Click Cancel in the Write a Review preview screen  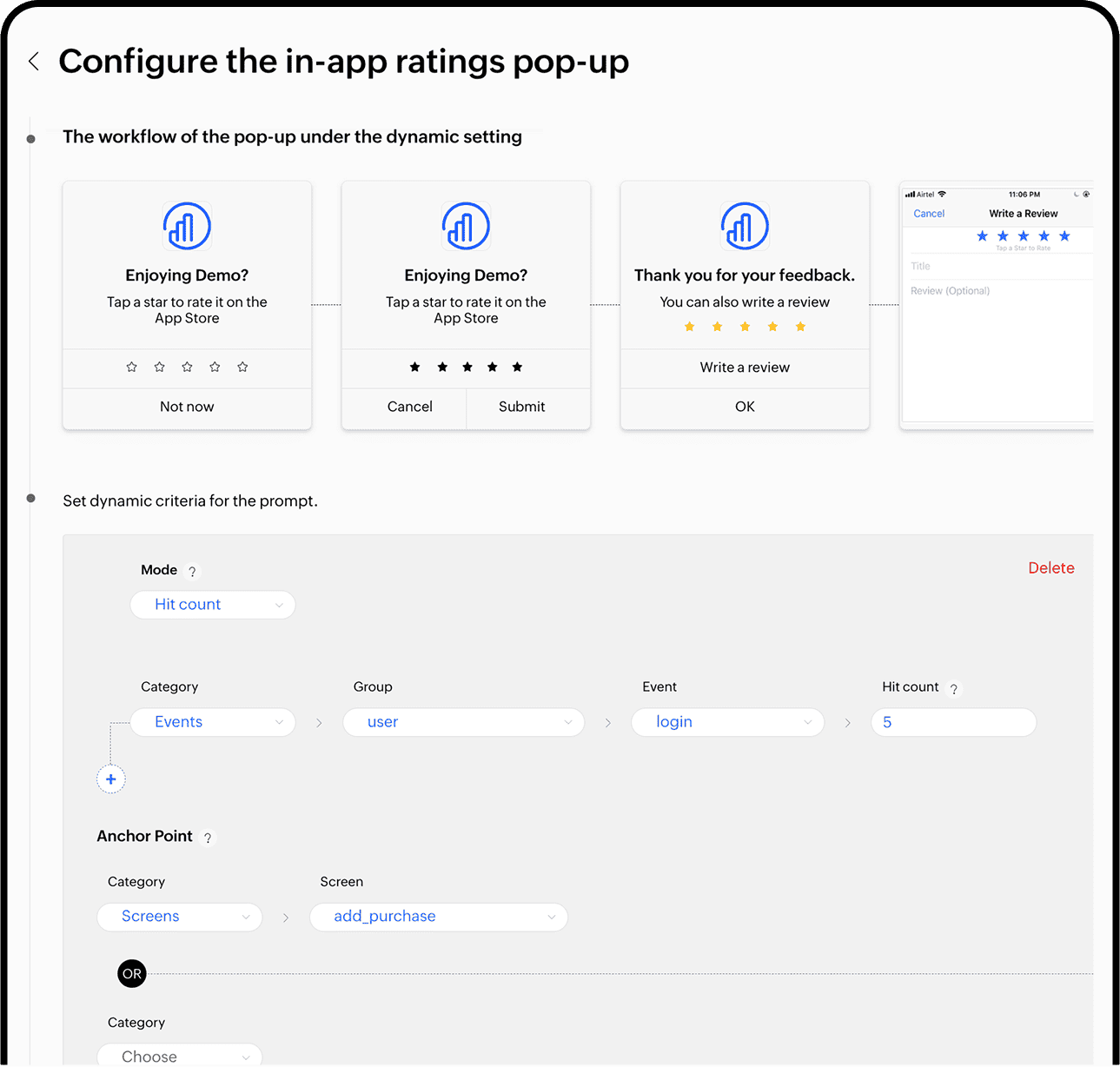(929, 213)
